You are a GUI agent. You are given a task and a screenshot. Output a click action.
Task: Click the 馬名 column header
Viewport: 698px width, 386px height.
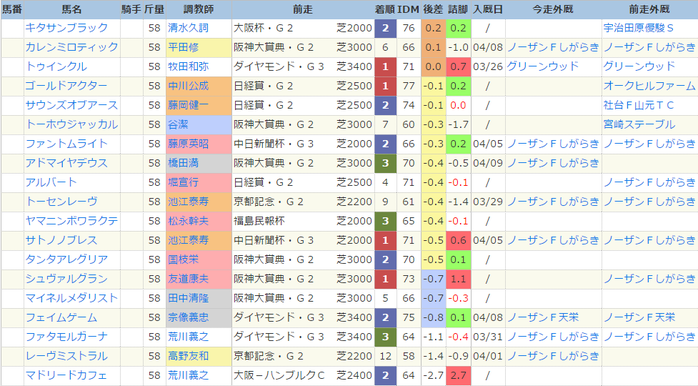72,9
